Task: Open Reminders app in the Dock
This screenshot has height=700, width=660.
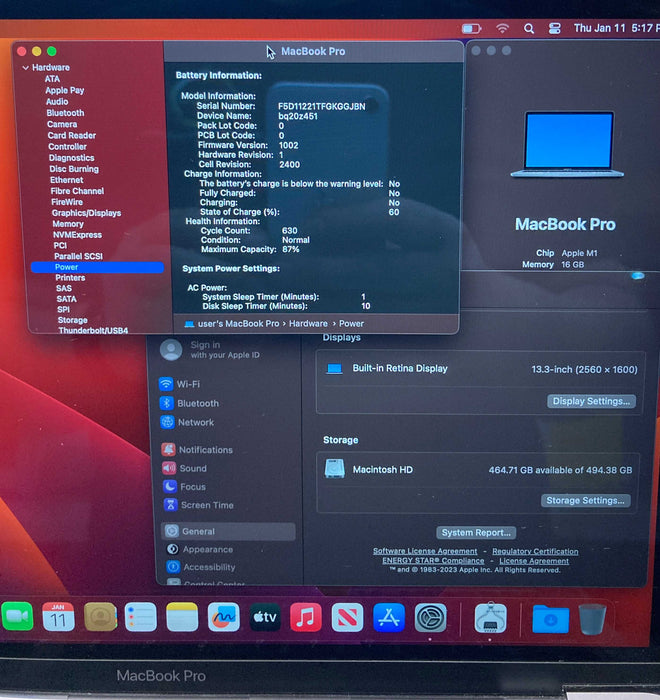Action: (141, 617)
